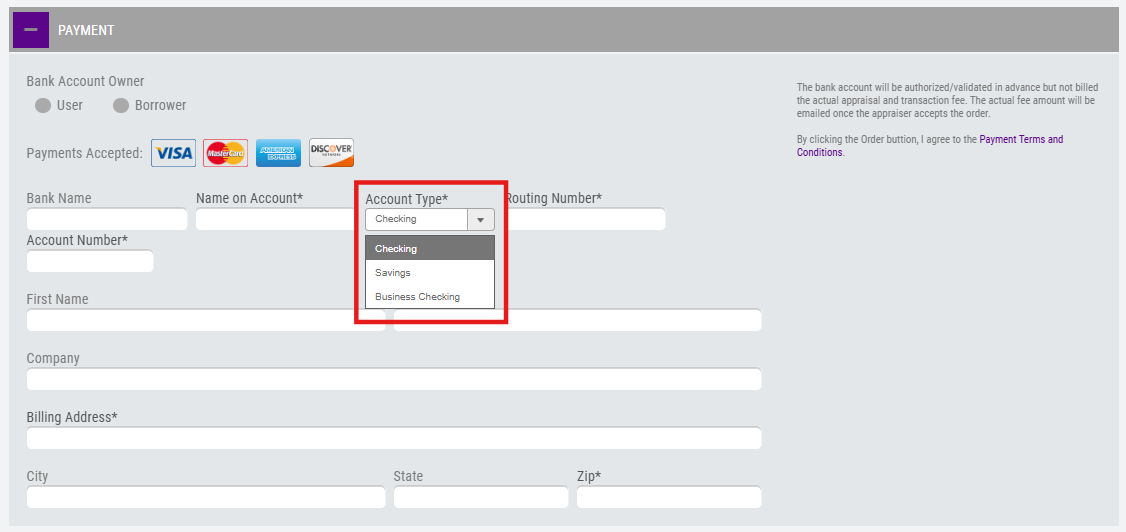Click the American Express logo
Screen dimensions: 1126x532
click(279, 153)
